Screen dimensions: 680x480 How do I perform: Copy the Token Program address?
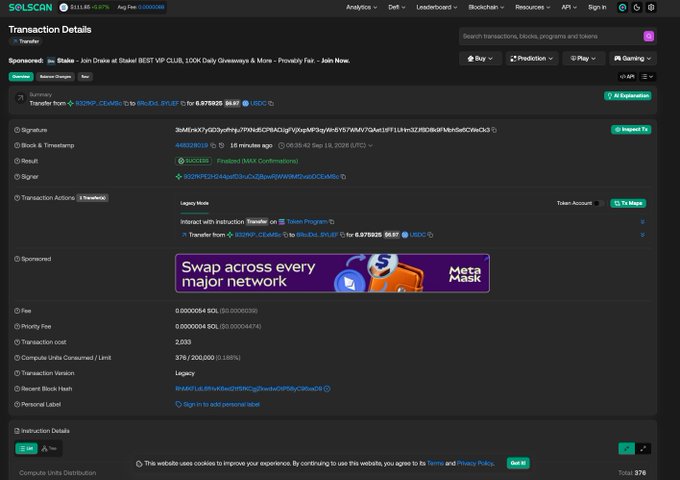pyautogui.click(x=332, y=222)
